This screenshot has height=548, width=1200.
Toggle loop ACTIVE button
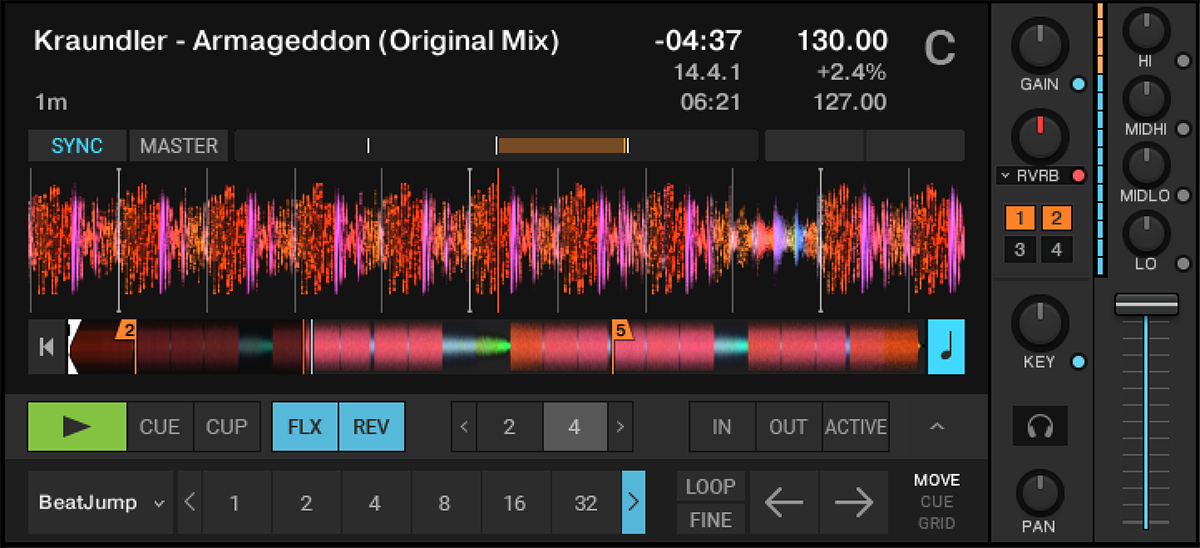[855, 427]
